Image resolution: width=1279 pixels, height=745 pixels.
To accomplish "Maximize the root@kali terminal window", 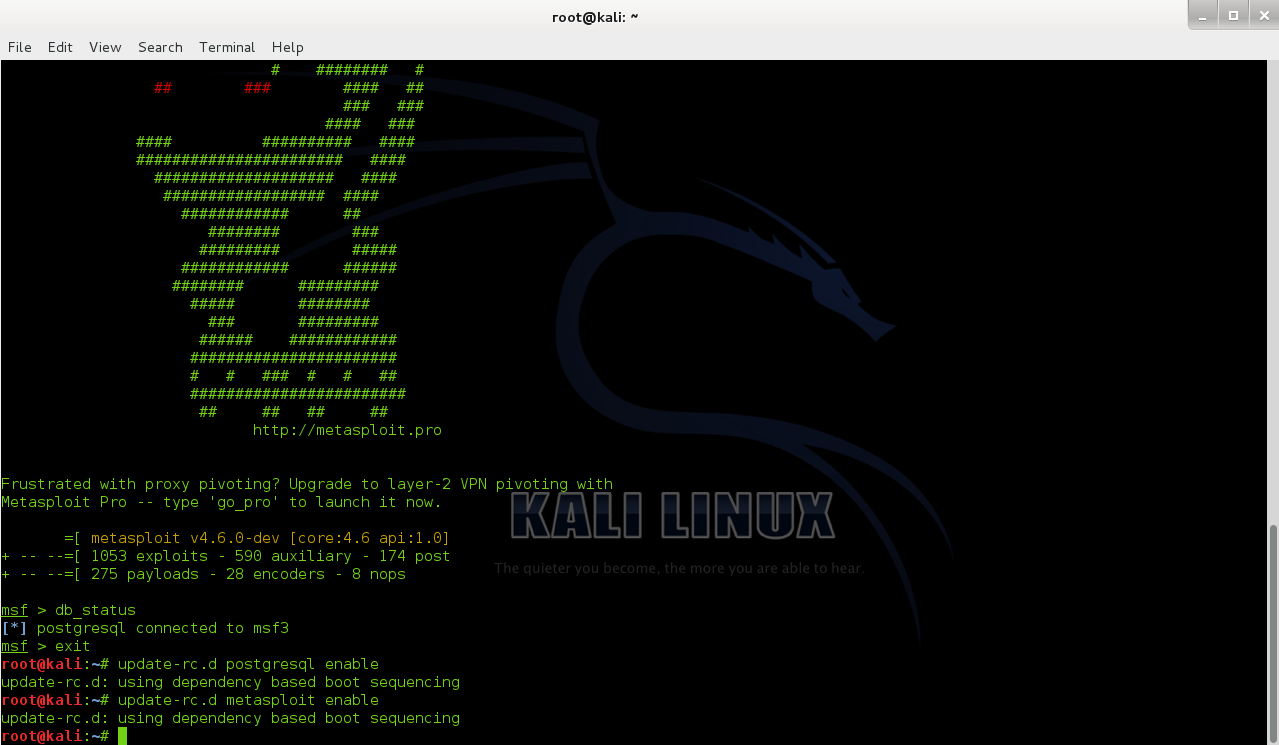I will tap(1233, 14).
